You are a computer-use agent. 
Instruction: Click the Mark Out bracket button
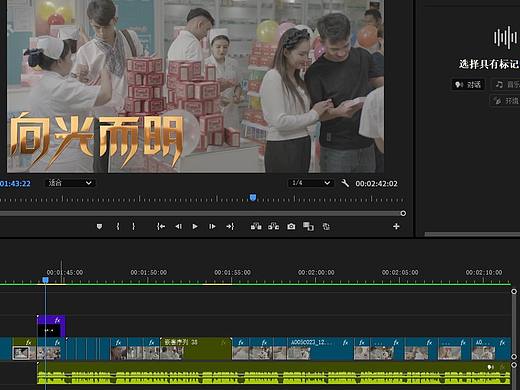pos(133,227)
